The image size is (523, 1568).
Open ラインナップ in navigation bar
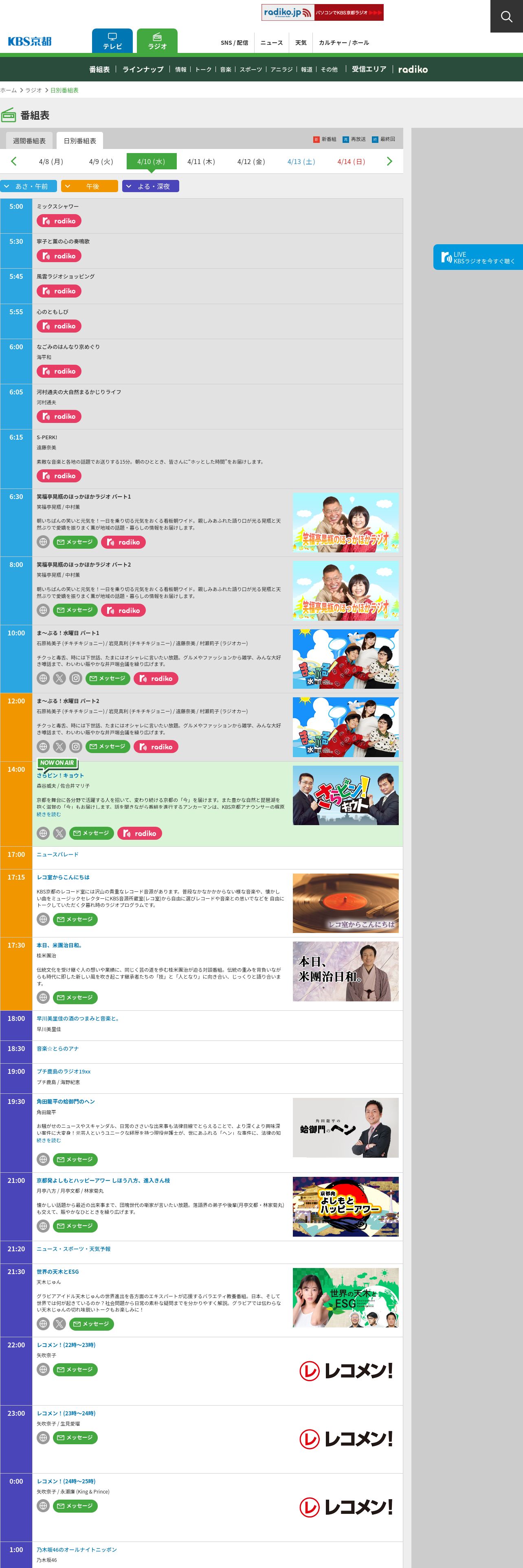[x=143, y=69]
